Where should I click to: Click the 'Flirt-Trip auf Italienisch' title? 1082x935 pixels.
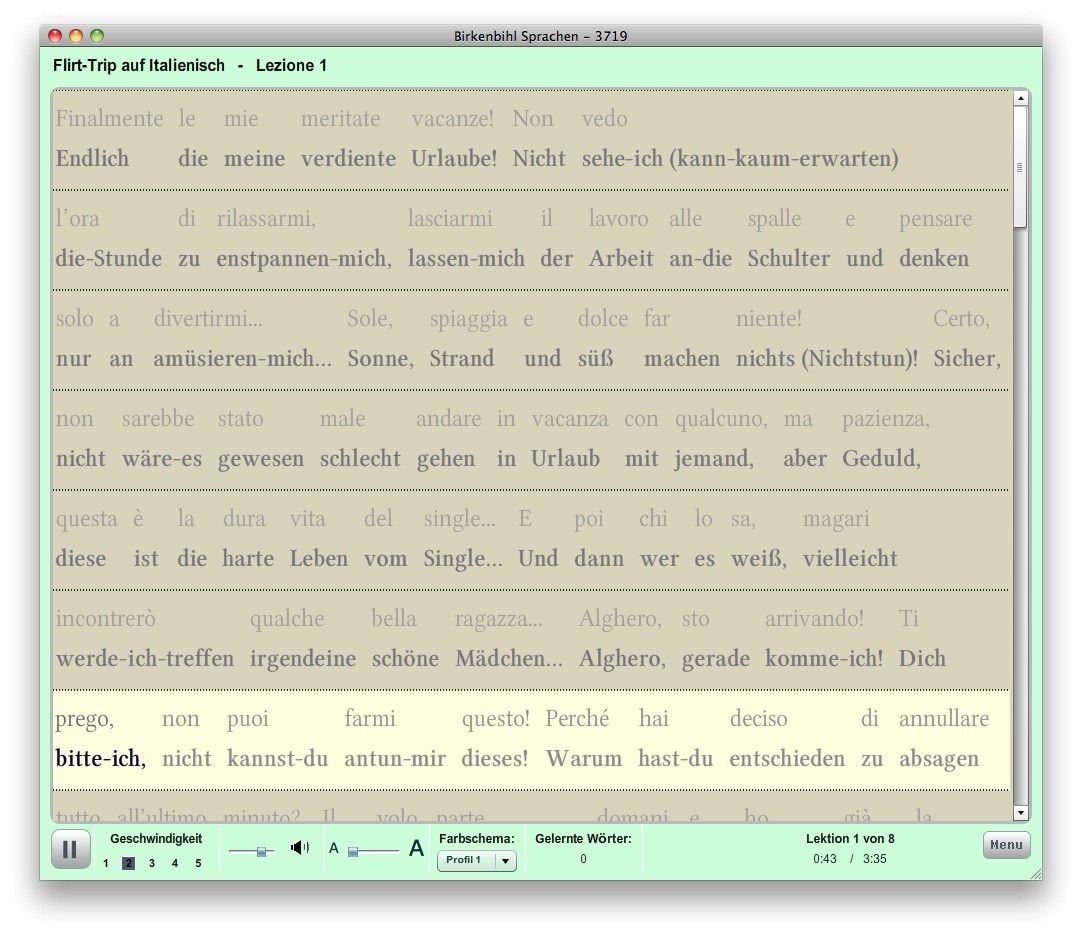tap(139, 66)
